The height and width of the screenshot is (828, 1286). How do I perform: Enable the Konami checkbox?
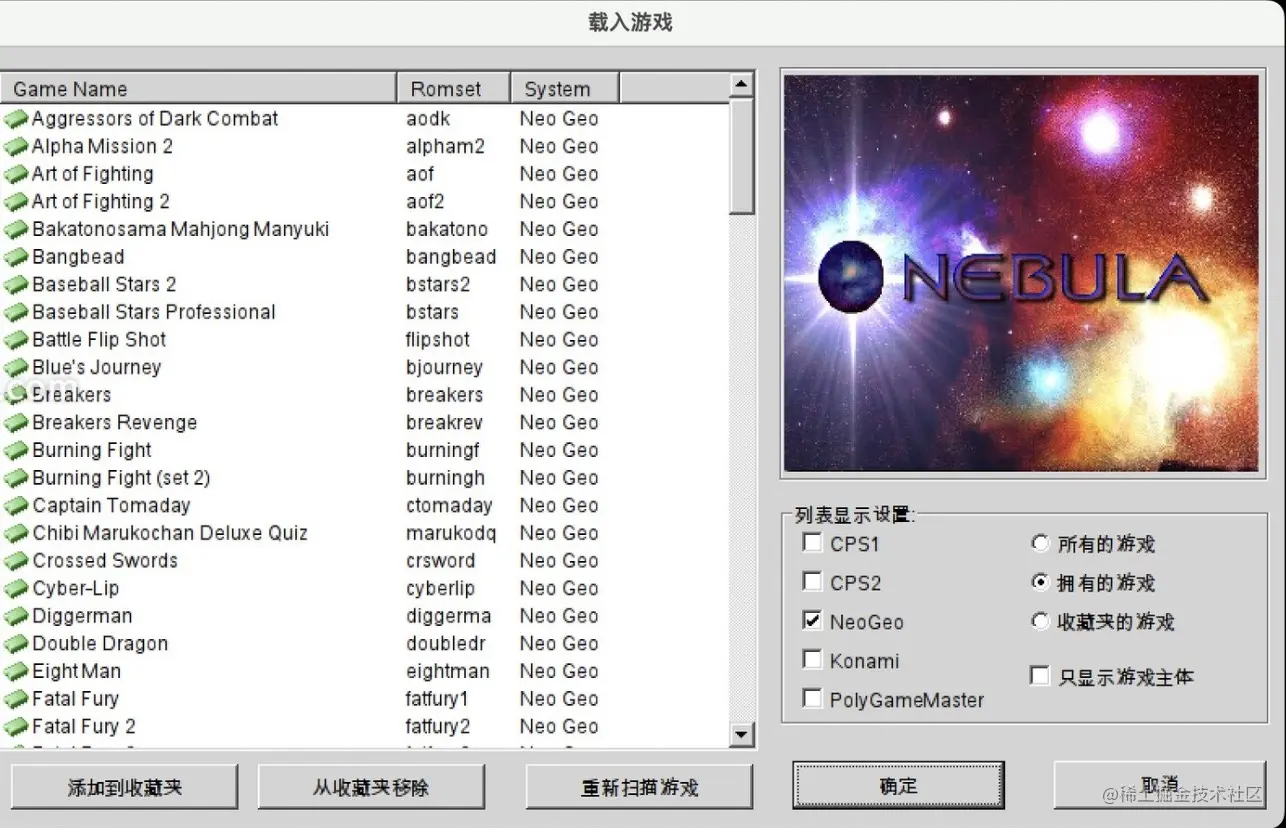[x=813, y=659]
